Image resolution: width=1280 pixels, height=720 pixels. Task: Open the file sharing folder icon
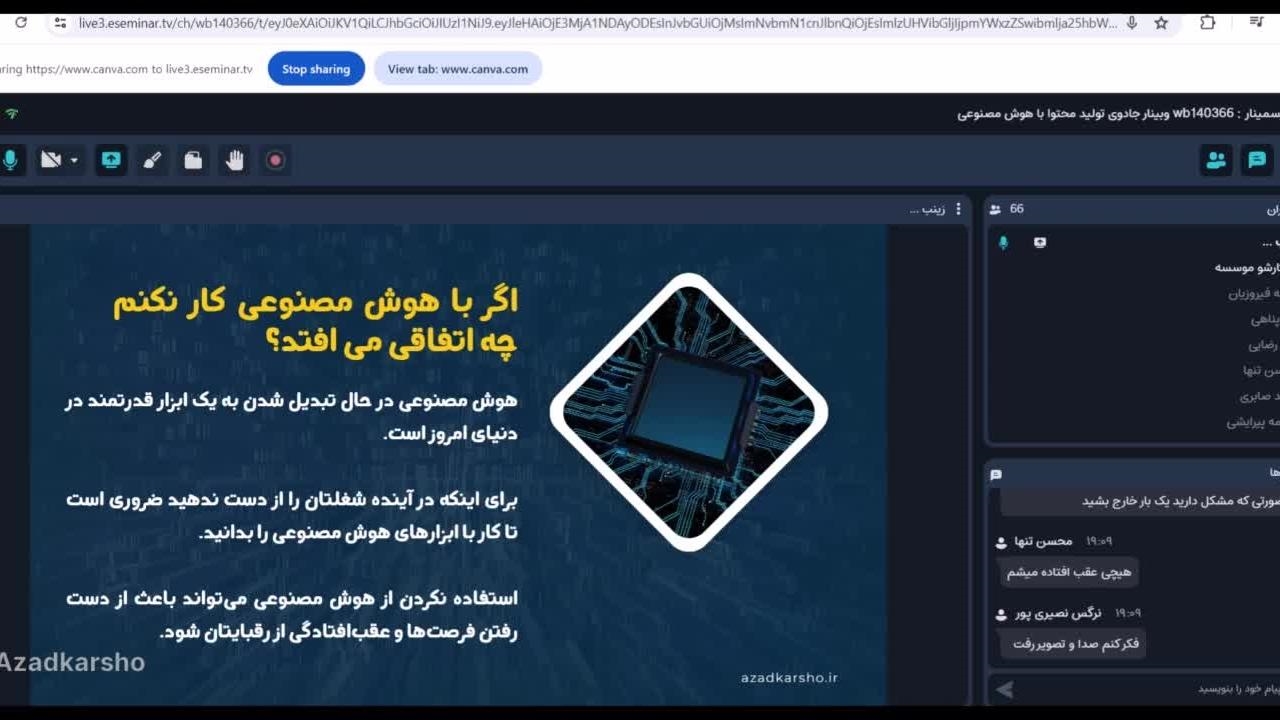[x=193, y=160]
